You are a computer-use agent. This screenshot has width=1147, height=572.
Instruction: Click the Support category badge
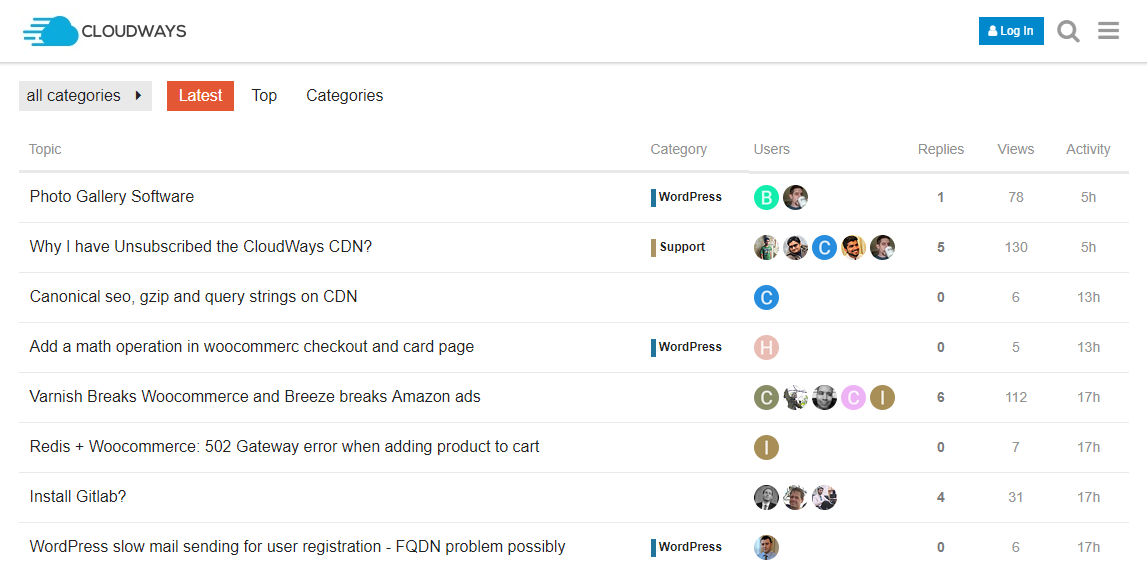[x=681, y=247]
